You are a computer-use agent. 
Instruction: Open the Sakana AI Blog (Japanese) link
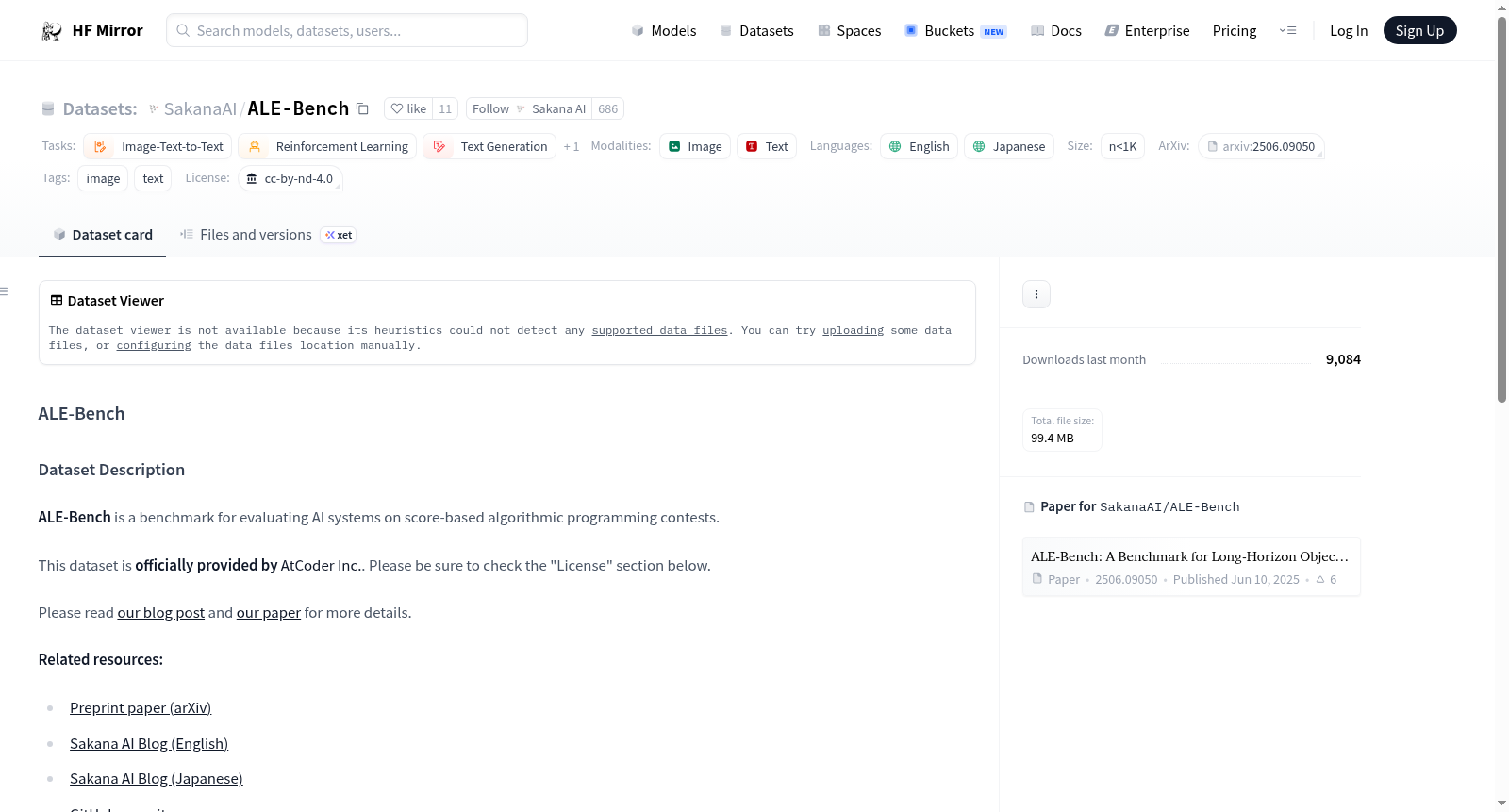(x=157, y=778)
